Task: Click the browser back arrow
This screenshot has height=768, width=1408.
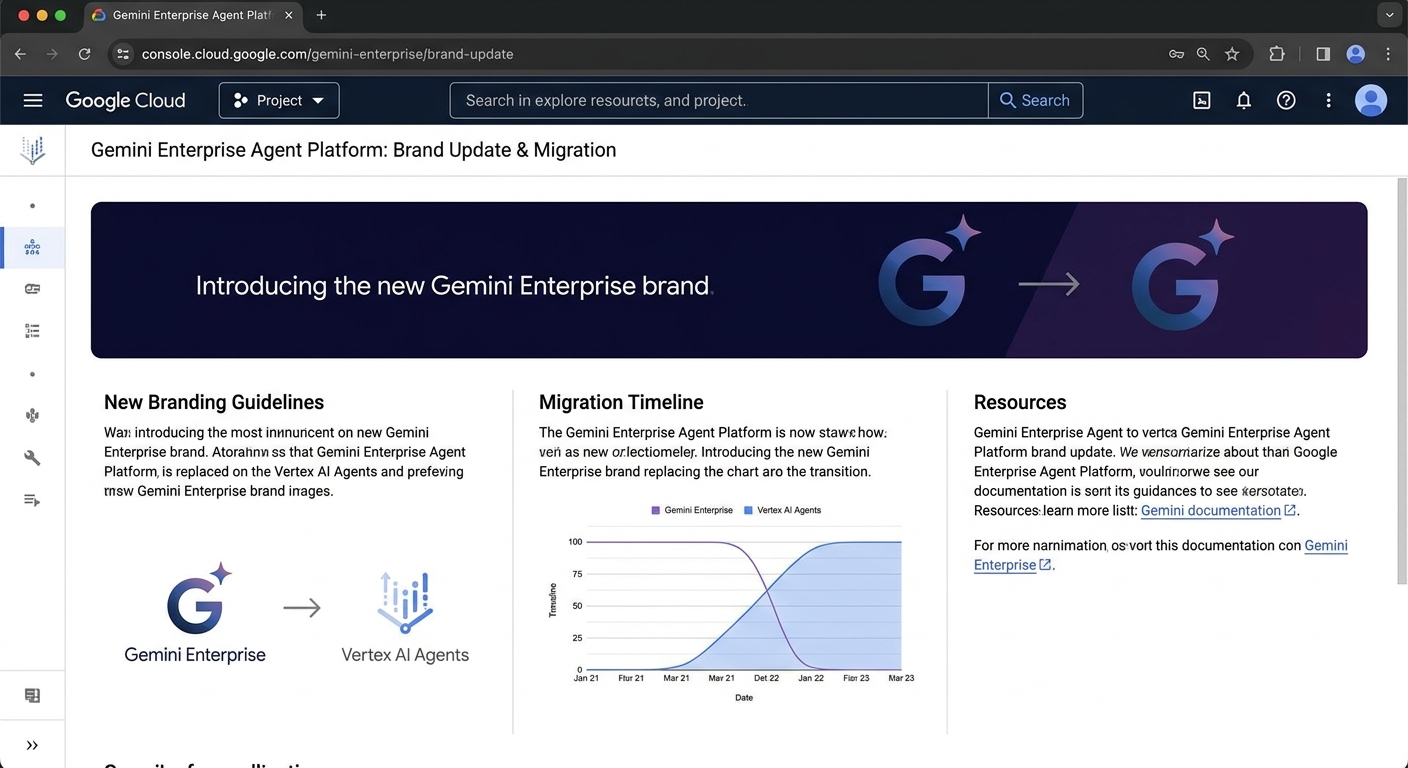Action: (x=20, y=54)
